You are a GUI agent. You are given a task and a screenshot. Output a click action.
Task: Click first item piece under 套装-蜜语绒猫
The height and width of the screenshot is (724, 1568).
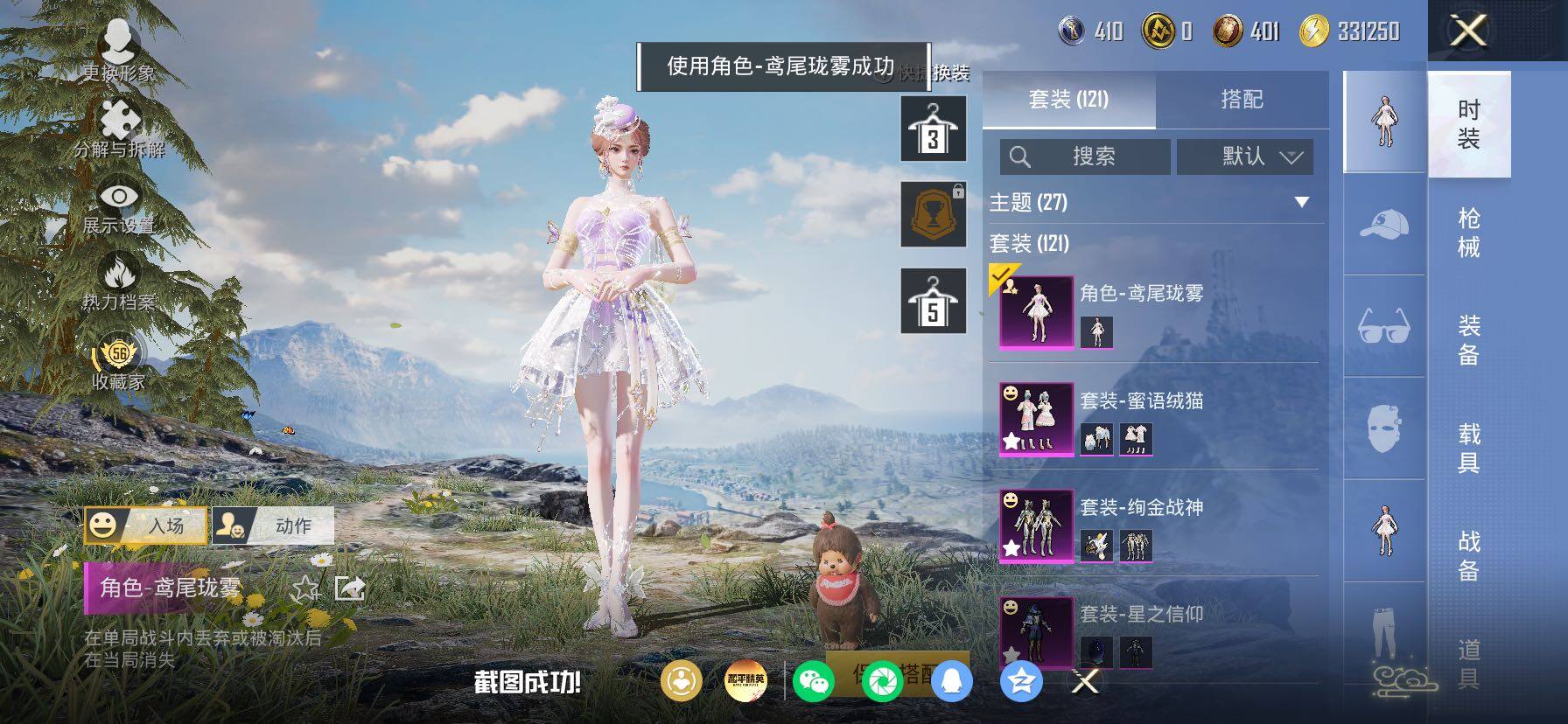pyautogui.click(x=1096, y=439)
